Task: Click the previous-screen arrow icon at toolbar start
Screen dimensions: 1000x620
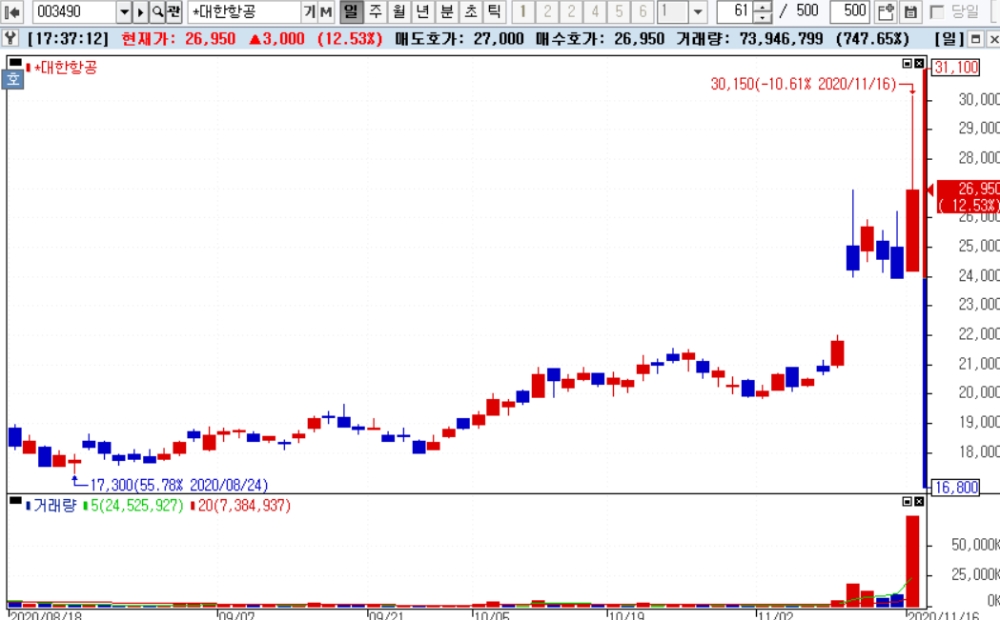Action: click(x=12, y=11)
